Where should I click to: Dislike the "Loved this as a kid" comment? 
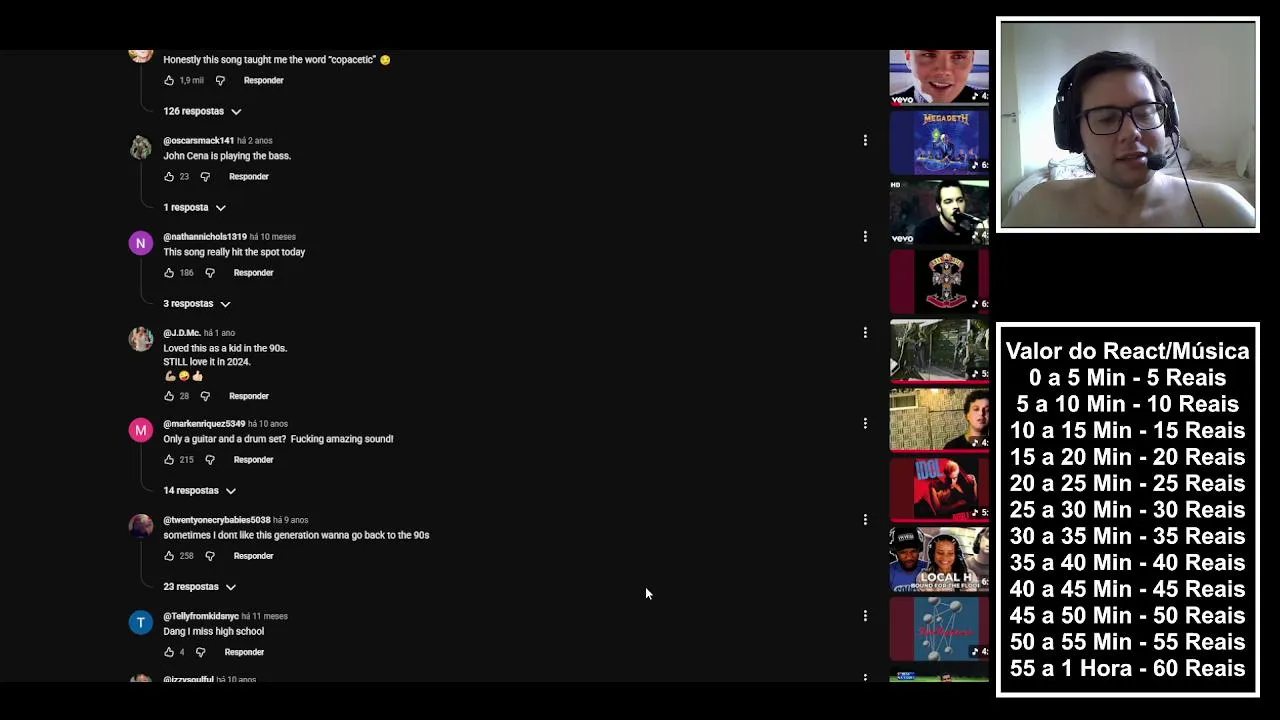point(205,396)
